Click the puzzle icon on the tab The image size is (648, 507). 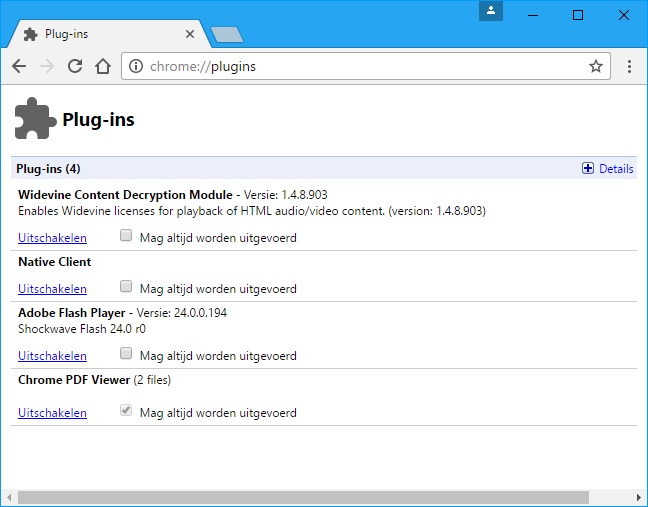[30, 34]
